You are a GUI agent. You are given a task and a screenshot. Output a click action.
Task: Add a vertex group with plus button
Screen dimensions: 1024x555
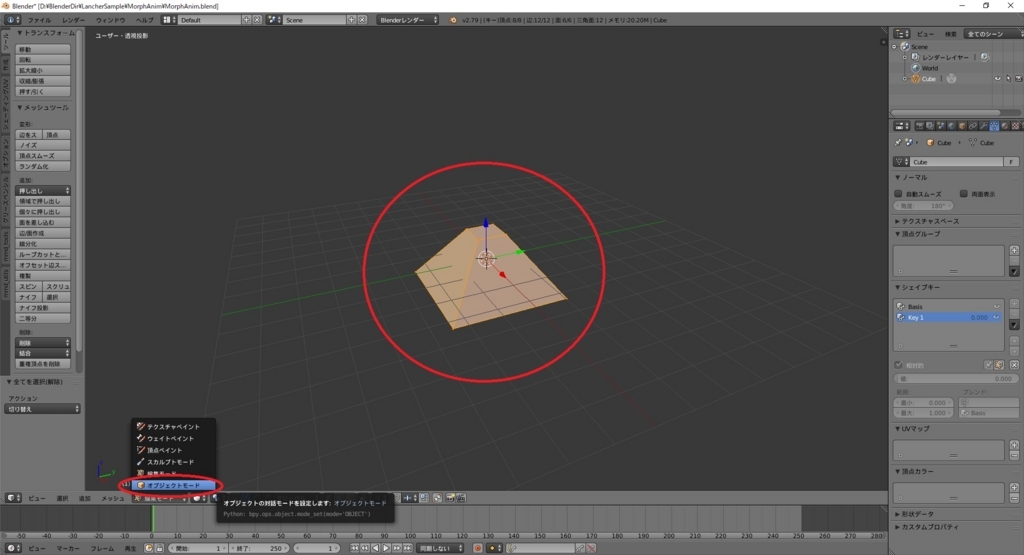coord(1014,250)
